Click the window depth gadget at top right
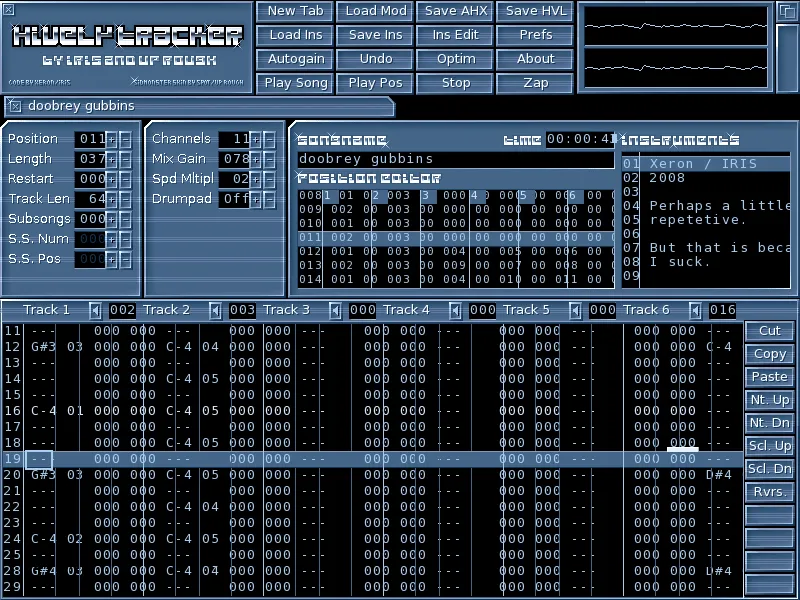The height and width of the screenshot is (600, 800). coord(786,11)
